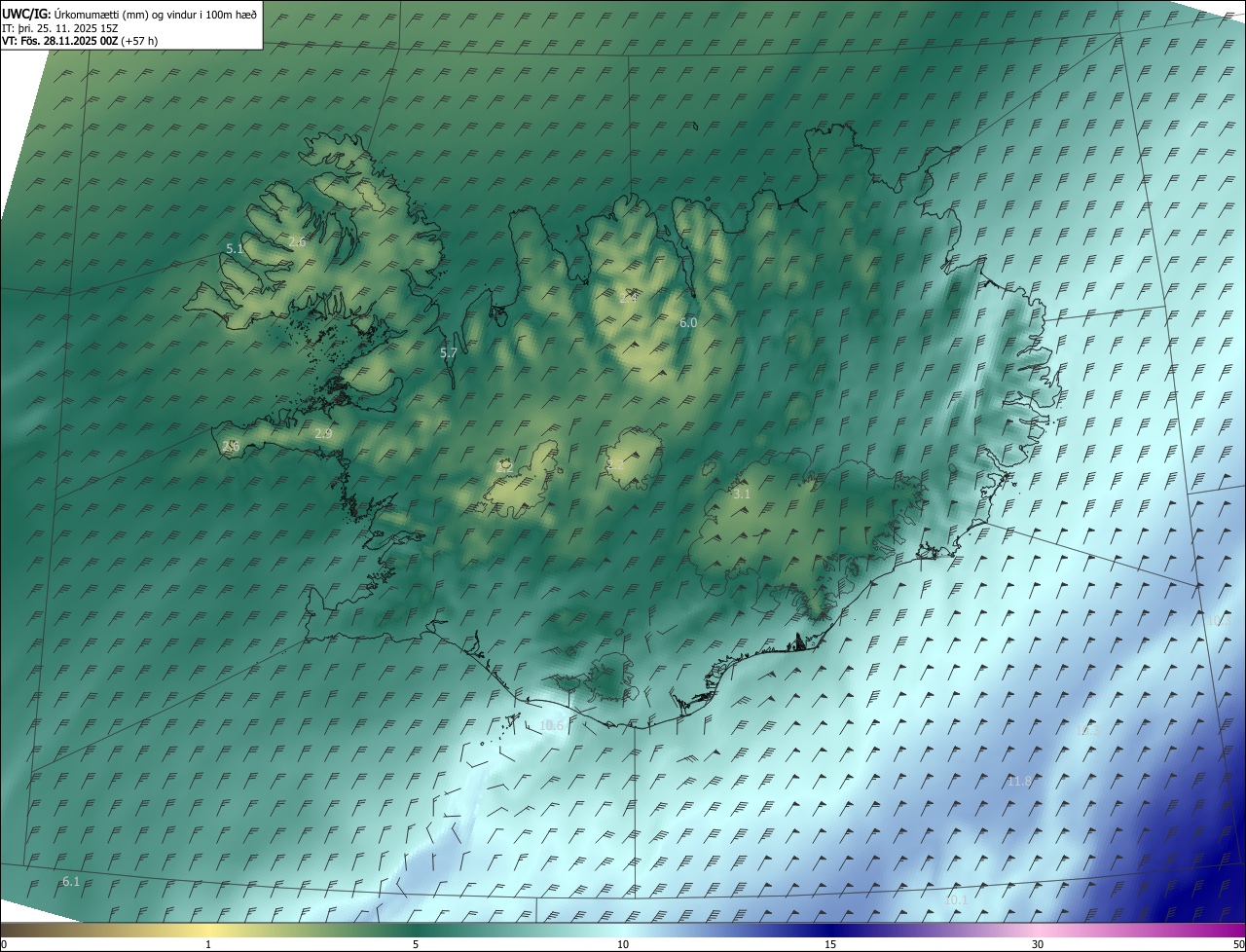This screenshot has width=1246, height=952.
Task: Click the 11.8 value label
Action: point(1019,781)
